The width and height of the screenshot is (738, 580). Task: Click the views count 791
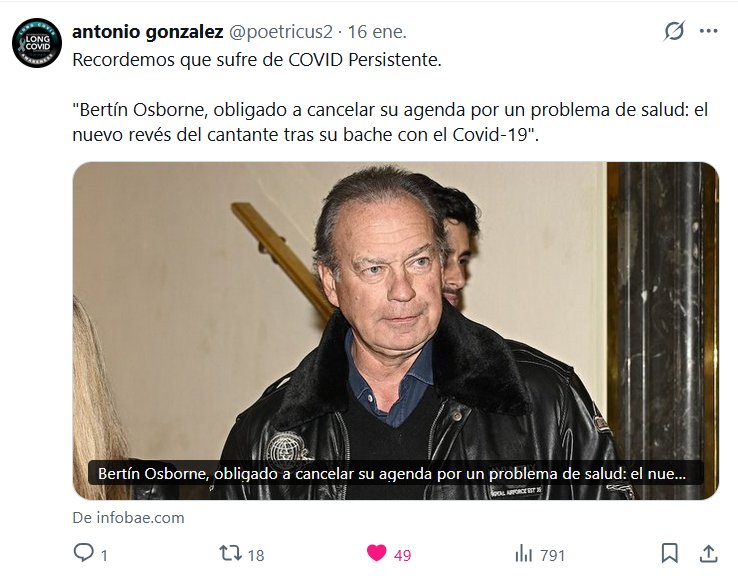[x=552, y=556]
